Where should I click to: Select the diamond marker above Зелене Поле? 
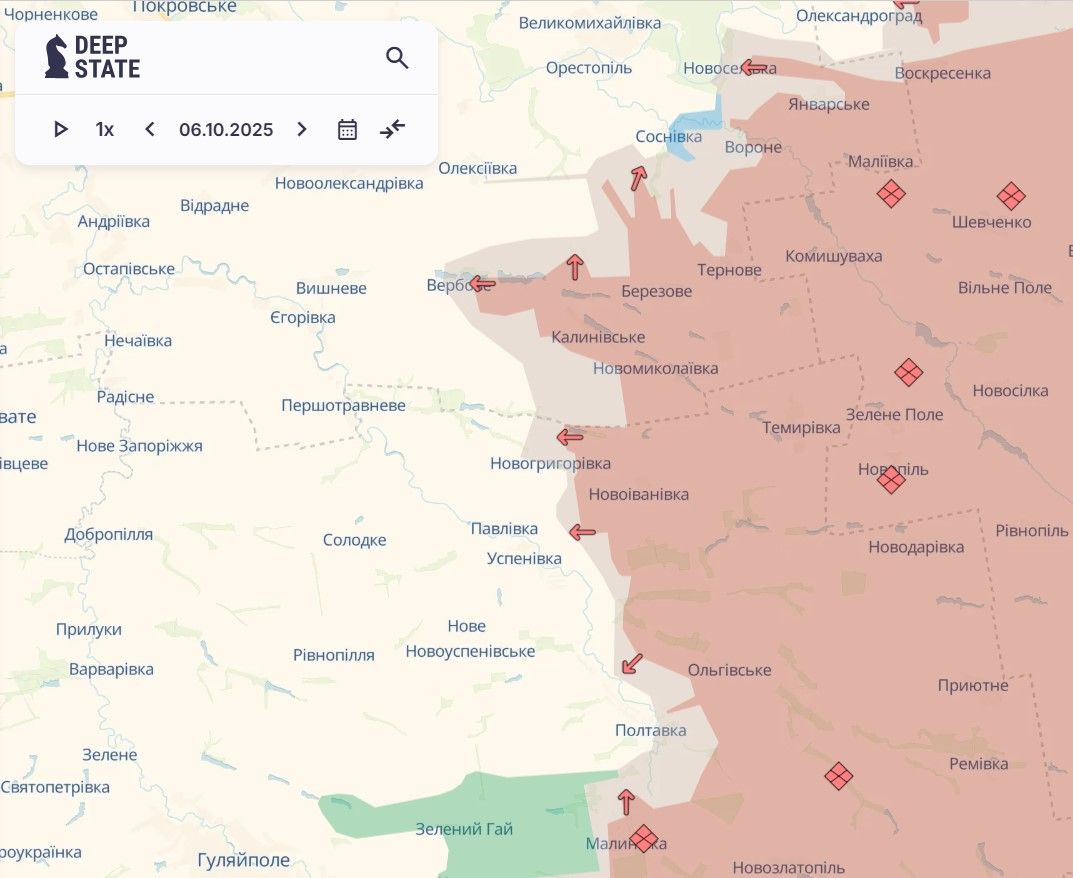908,373
